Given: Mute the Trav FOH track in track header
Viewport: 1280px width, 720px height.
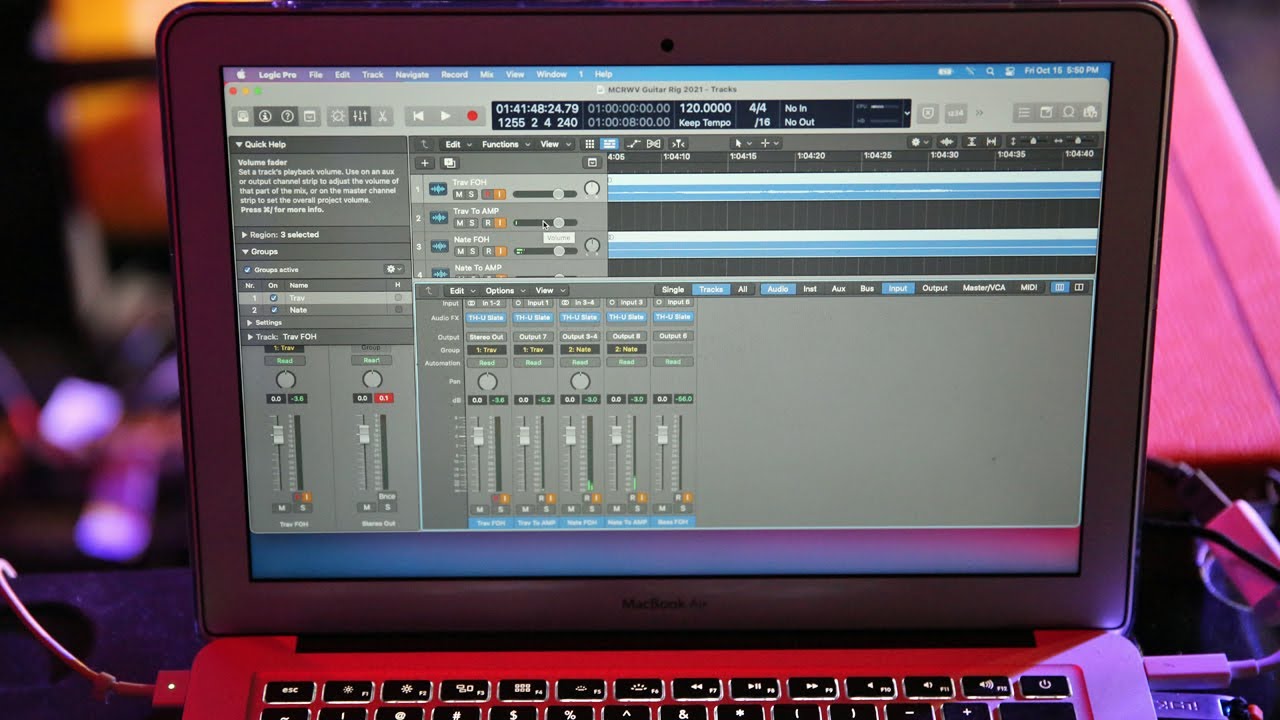Looking at the screenshot, I should click(x=459, y=194).
